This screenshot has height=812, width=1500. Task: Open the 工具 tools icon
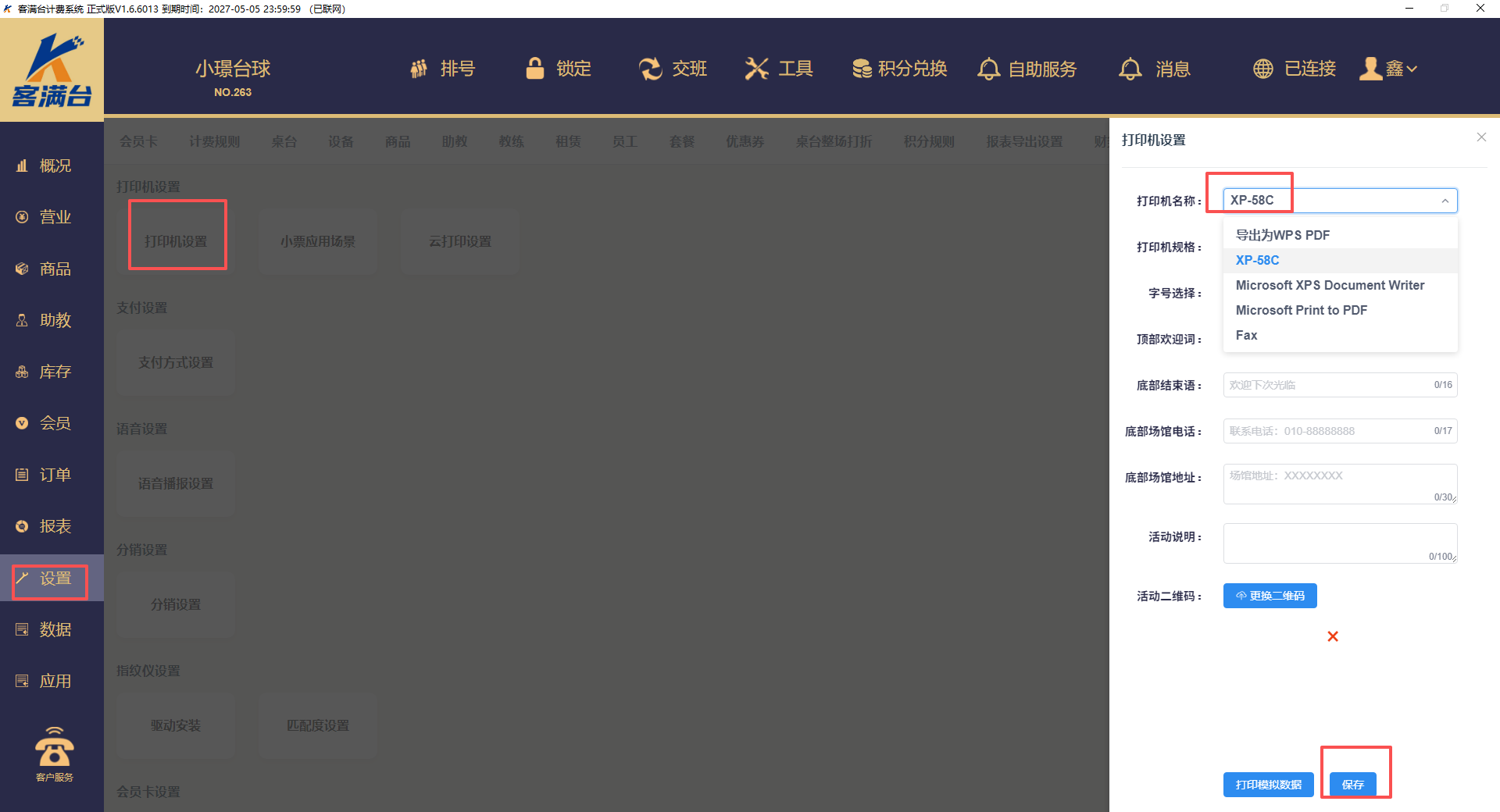[756, 69]
